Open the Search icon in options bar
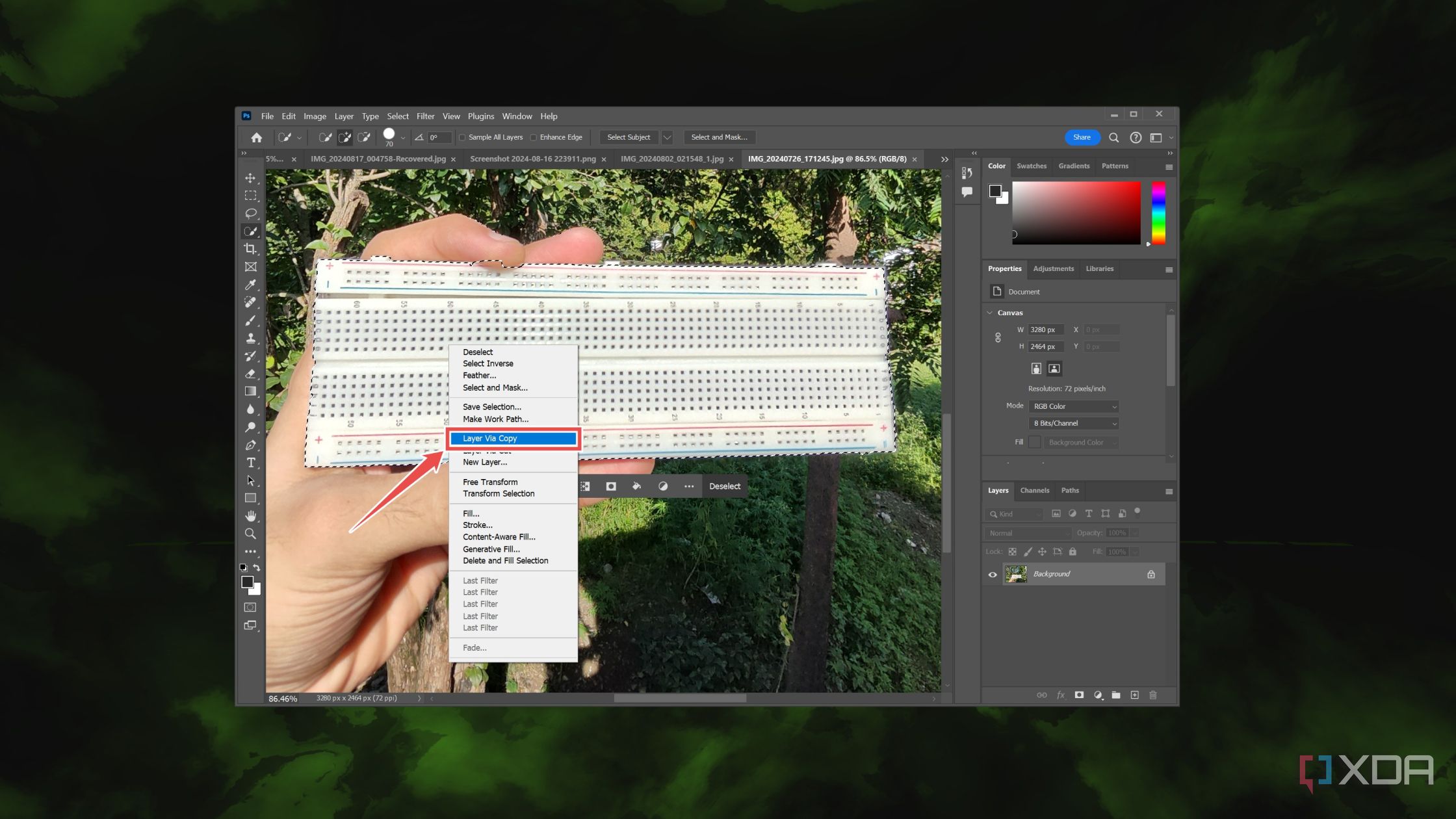The width and height of the screenshot is (1456, 819). pos(1113,137)
